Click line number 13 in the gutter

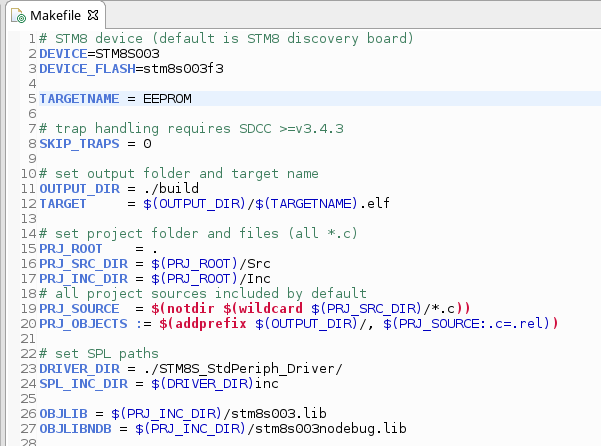[x=28, y=219]
